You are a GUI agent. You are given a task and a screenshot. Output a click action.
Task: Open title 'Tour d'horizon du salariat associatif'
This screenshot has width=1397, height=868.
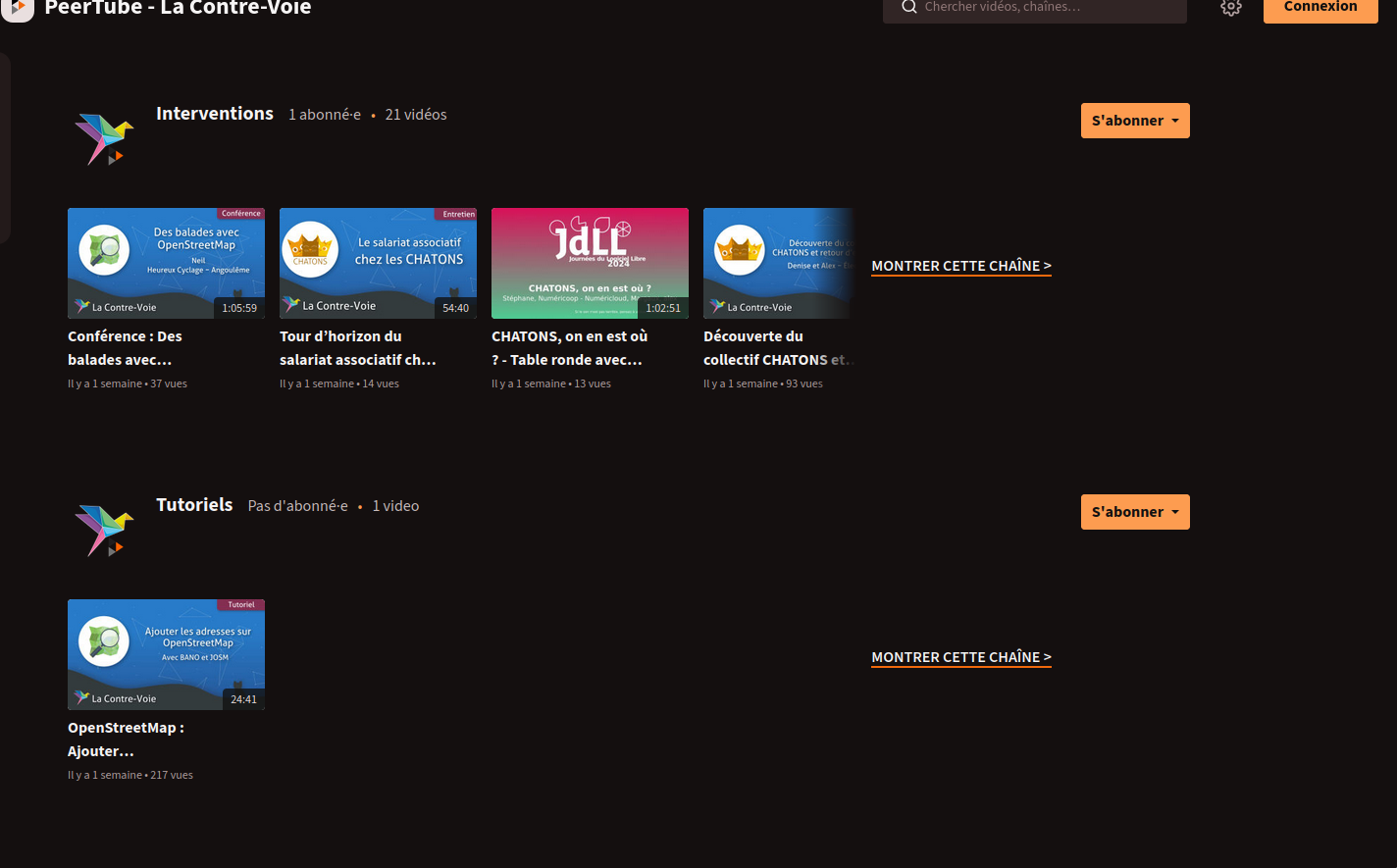(357, 348)
